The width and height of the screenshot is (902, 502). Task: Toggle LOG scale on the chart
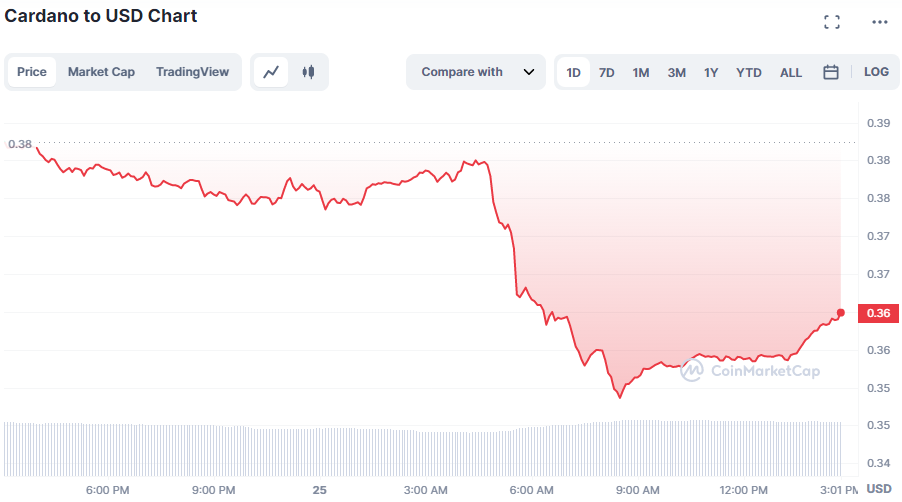click(876, 72)
